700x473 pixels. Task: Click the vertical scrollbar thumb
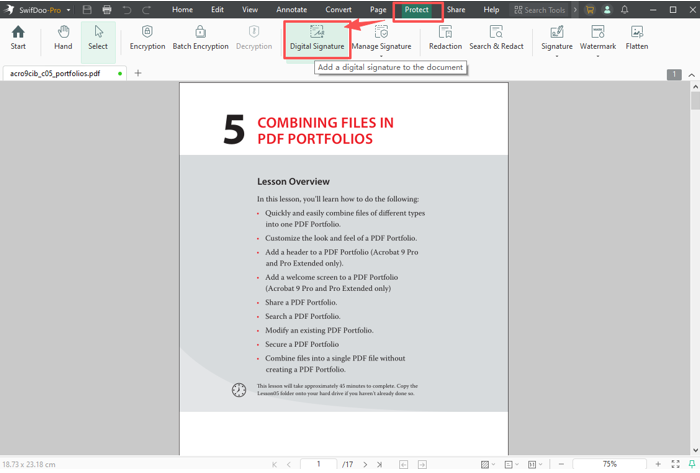(x=695, y=100)
